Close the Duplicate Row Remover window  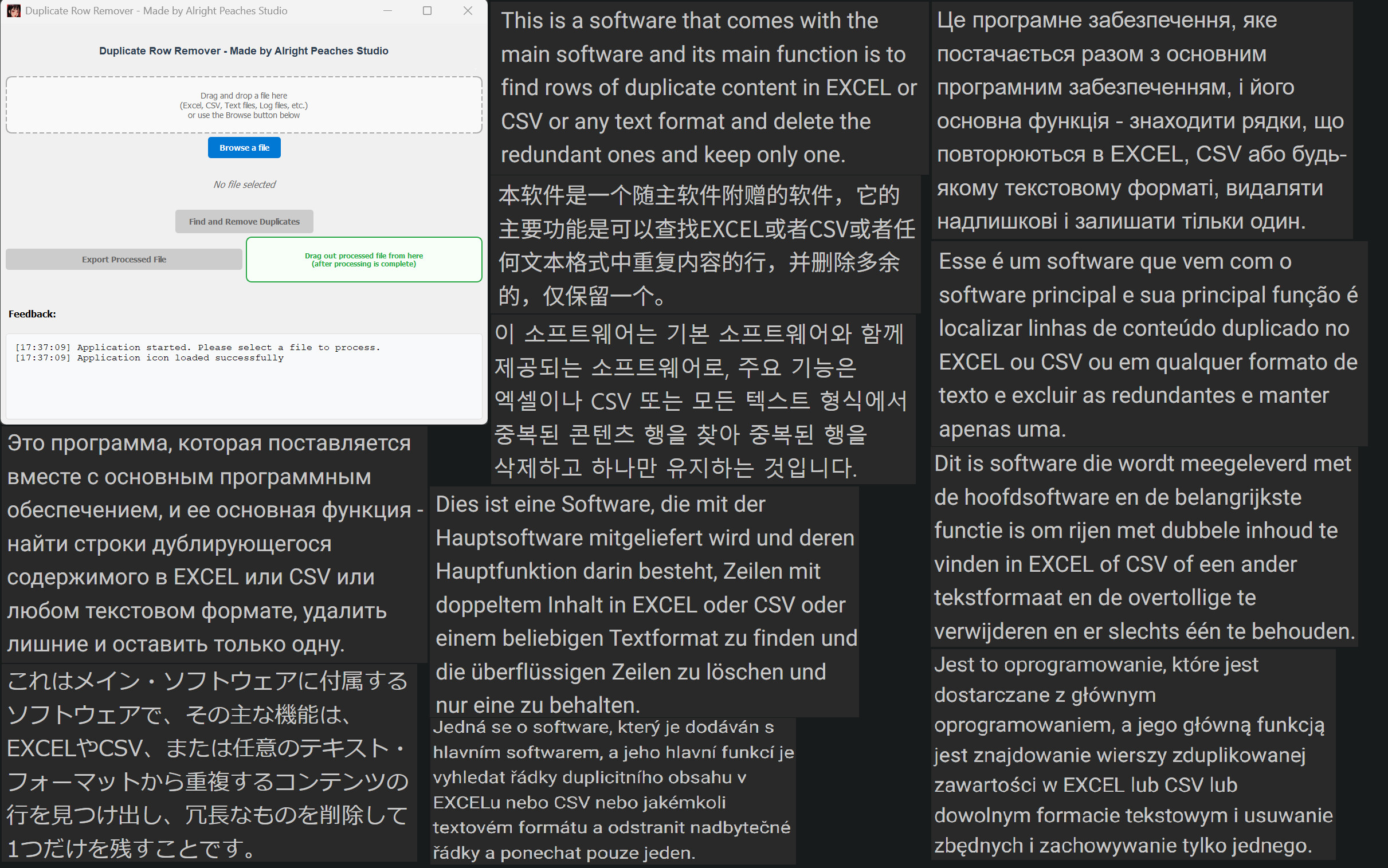[x=468, y=11]
